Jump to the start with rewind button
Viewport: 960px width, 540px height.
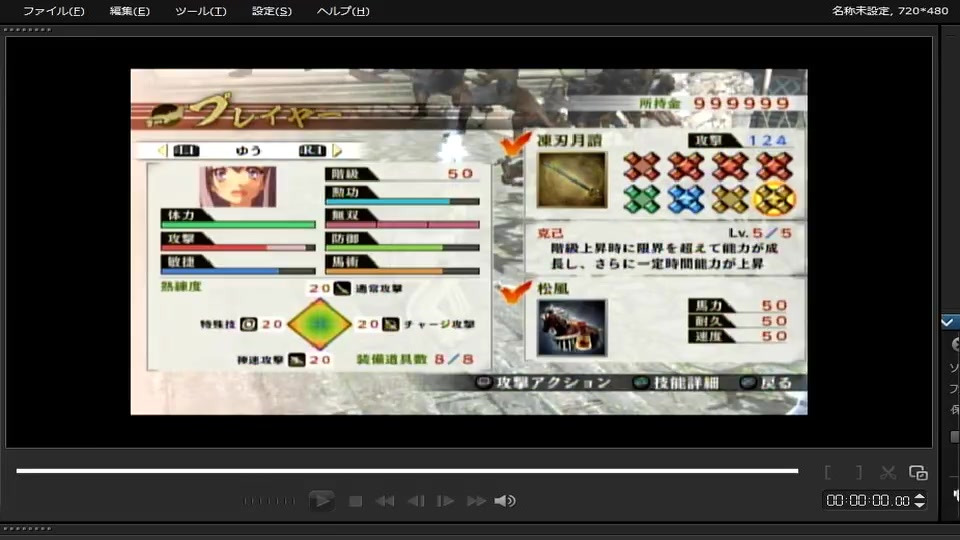(384, 501)
